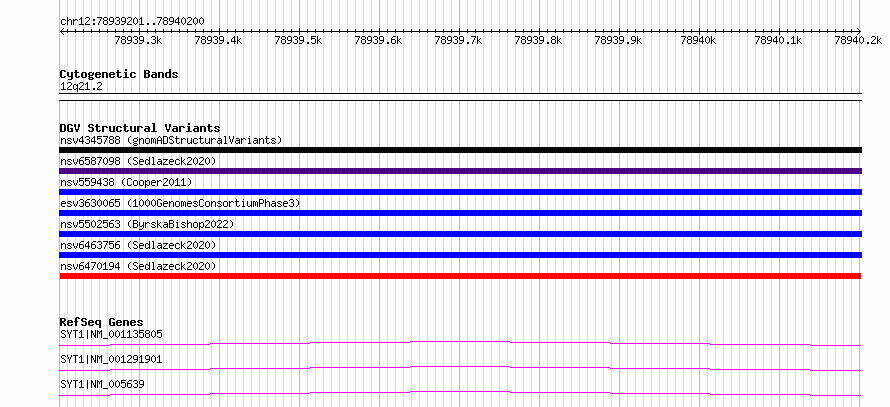The image size is (890, 407).
Task: Click the 78939.9k ruler tick label
Action: pos(618,40)
